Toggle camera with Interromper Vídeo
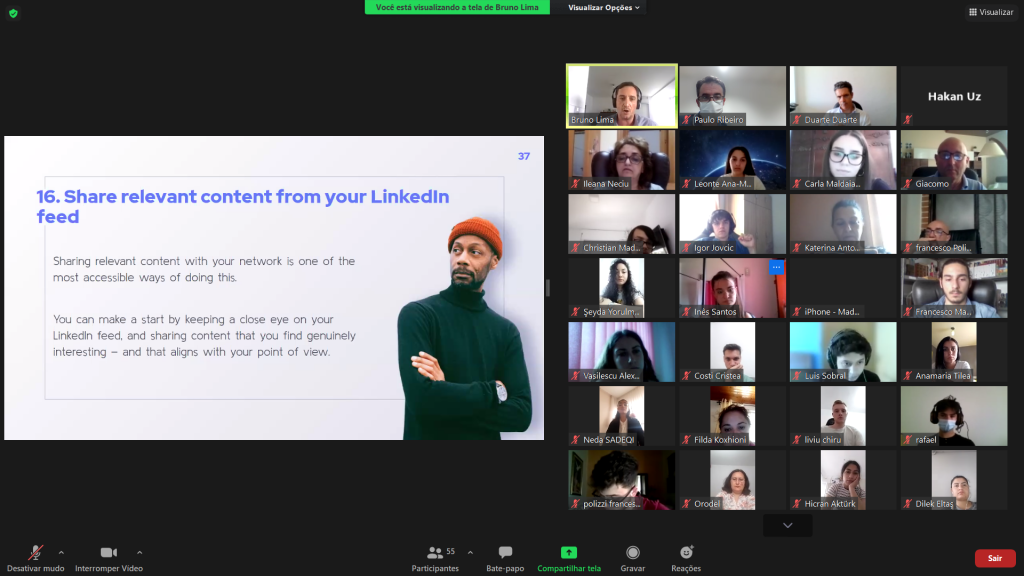 pyautogui.click(x=108, y=557)
